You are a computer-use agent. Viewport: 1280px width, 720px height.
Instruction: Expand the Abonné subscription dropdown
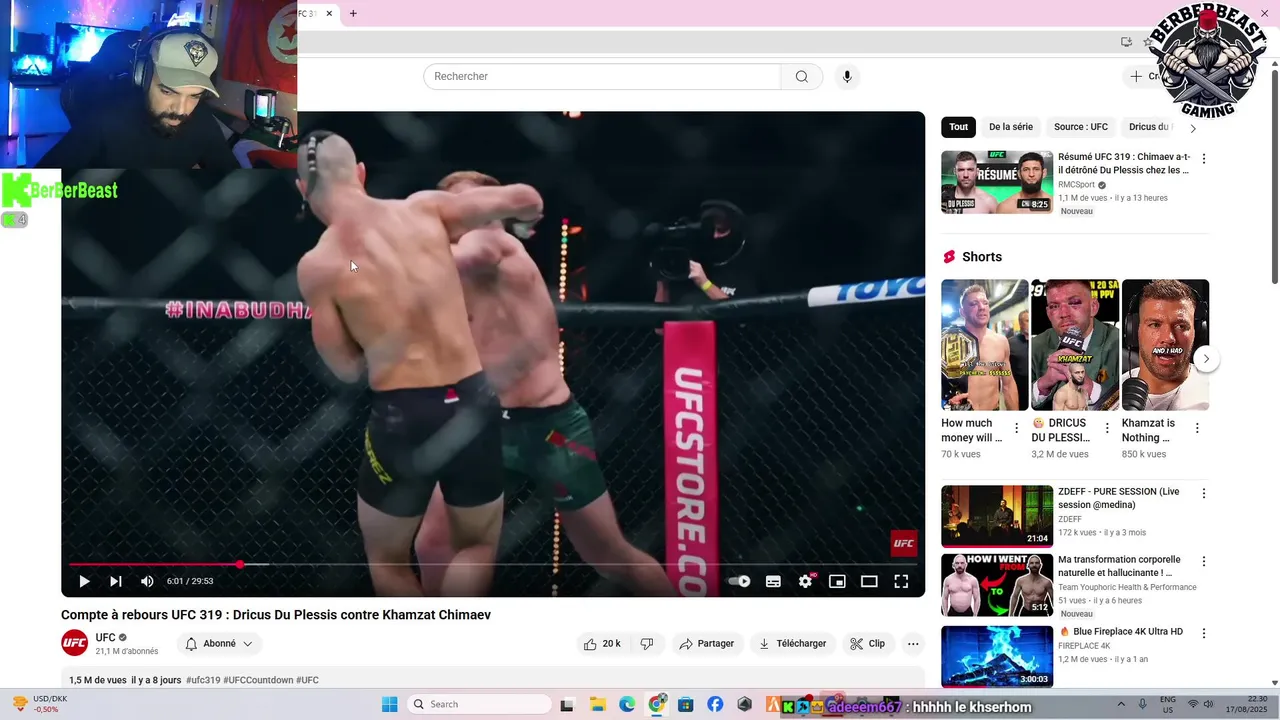[x=219, y=644]
